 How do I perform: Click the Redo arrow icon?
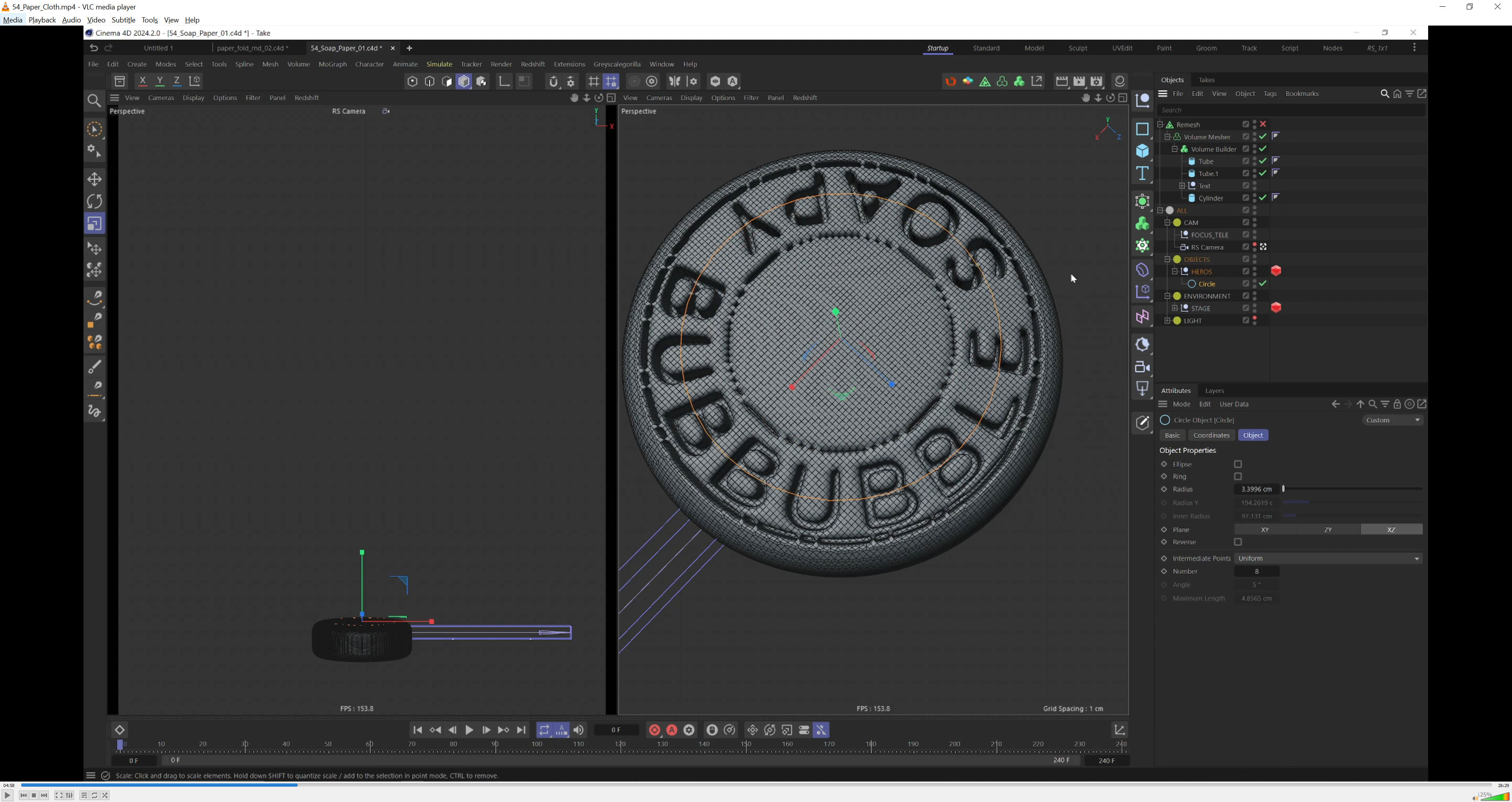(x=109, y=48)
